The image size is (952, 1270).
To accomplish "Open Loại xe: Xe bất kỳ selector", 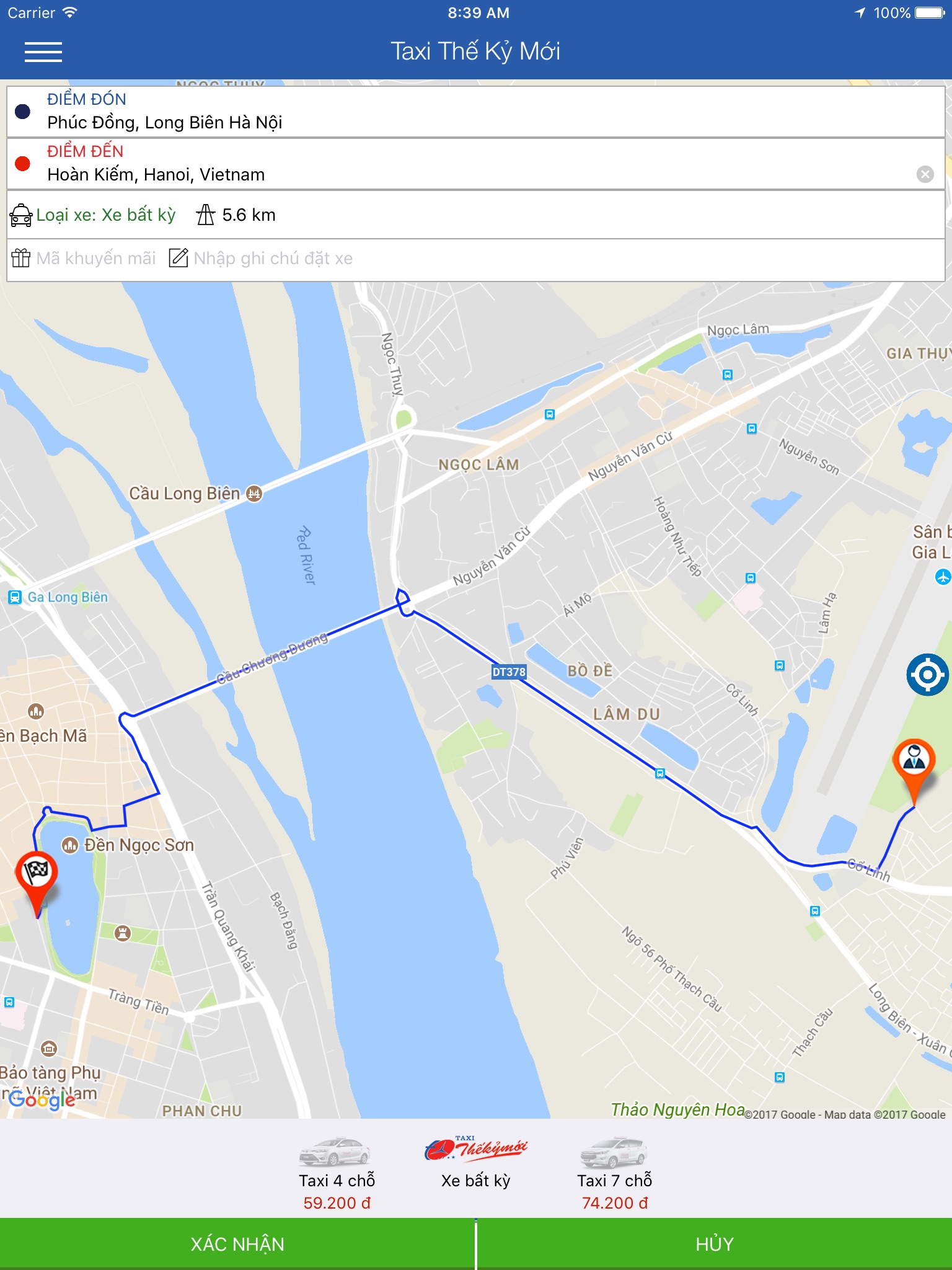I will point(106,215).
